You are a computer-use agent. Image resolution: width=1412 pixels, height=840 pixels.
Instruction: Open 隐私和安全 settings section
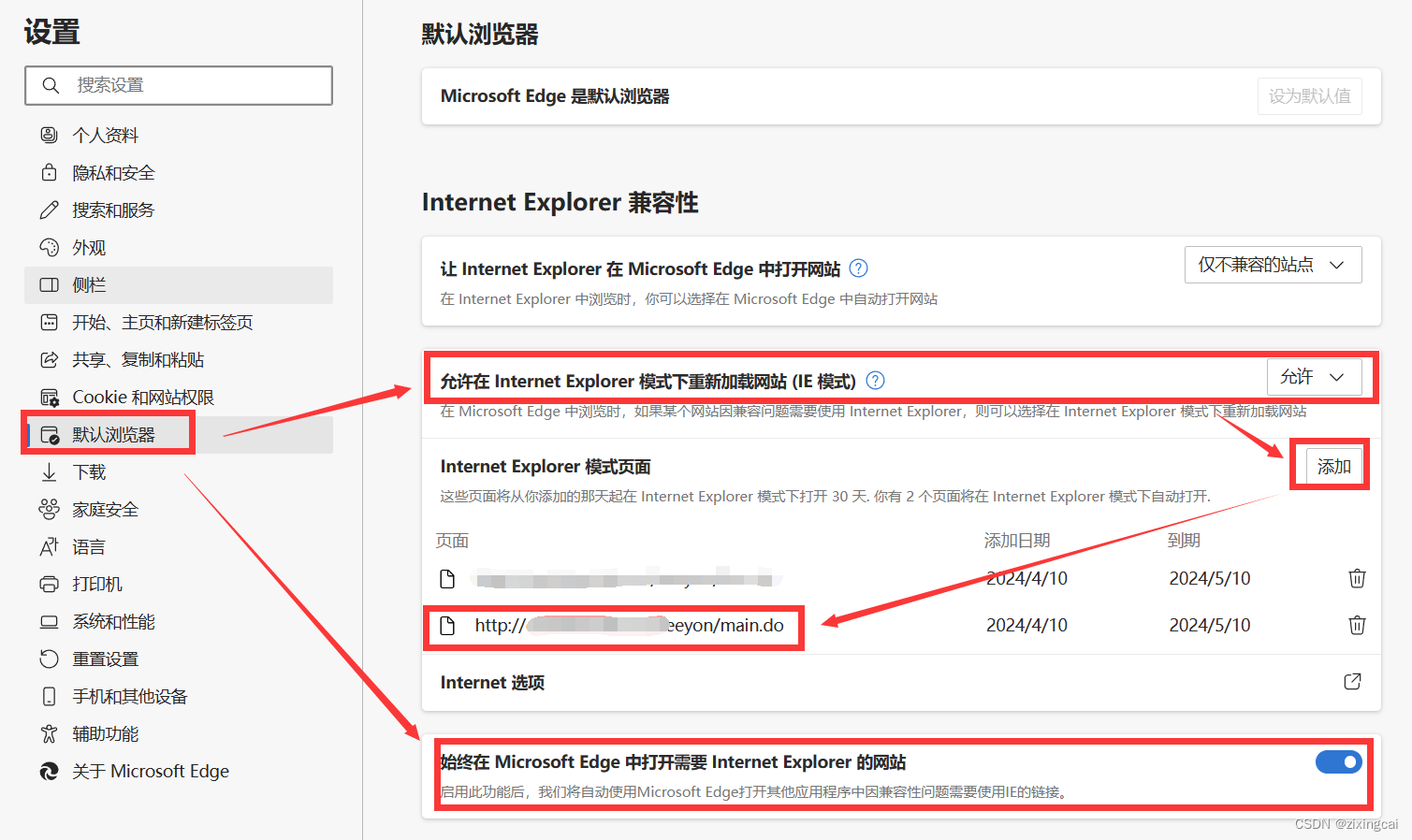pyautogui.click(x=179, y=172)
